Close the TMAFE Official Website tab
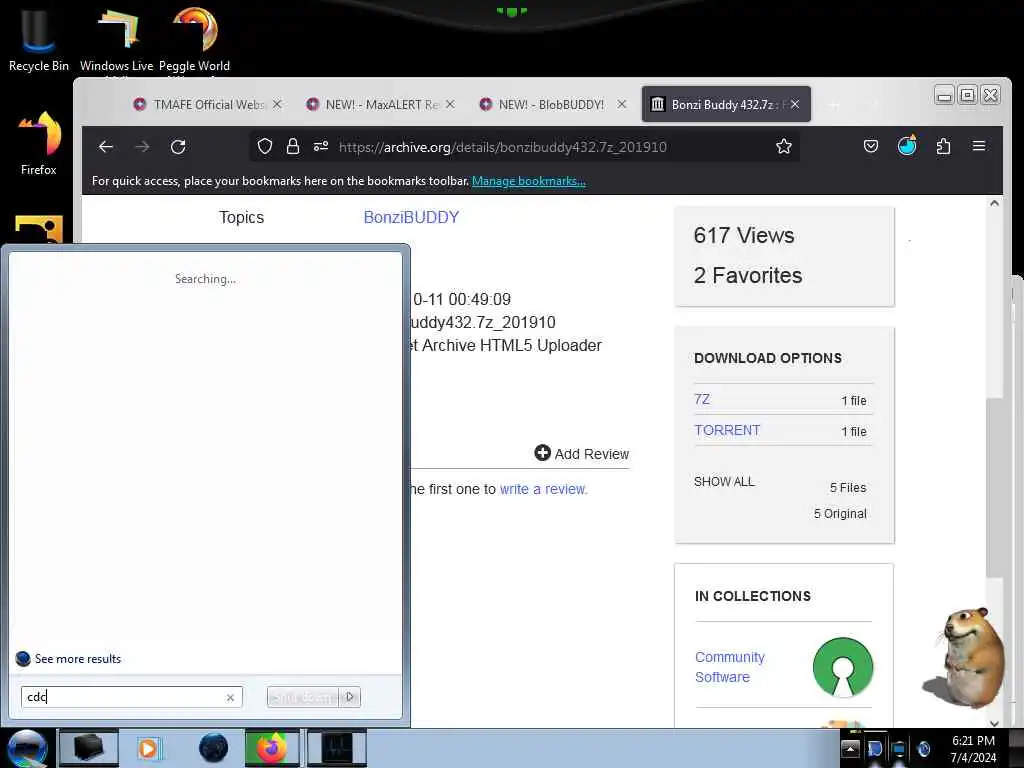The height and width of the screenshot is (768, 1024). (277, 104)
